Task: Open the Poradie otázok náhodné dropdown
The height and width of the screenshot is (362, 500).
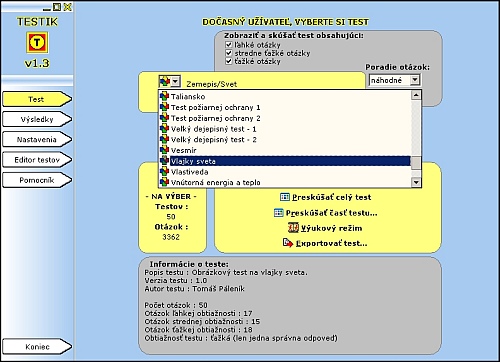Action: pos(414,80)
